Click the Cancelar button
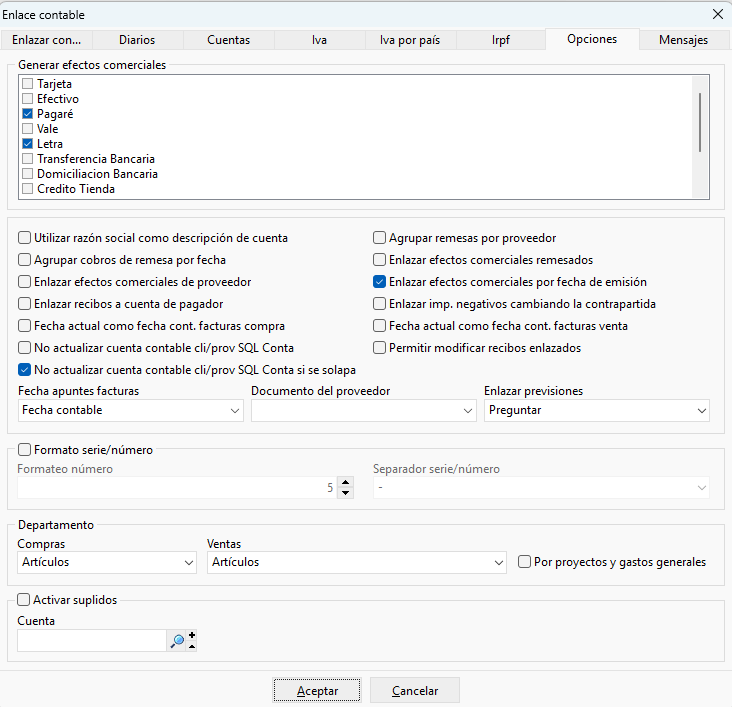This screenshot has width=732, height=707. [x=415, y=690]
